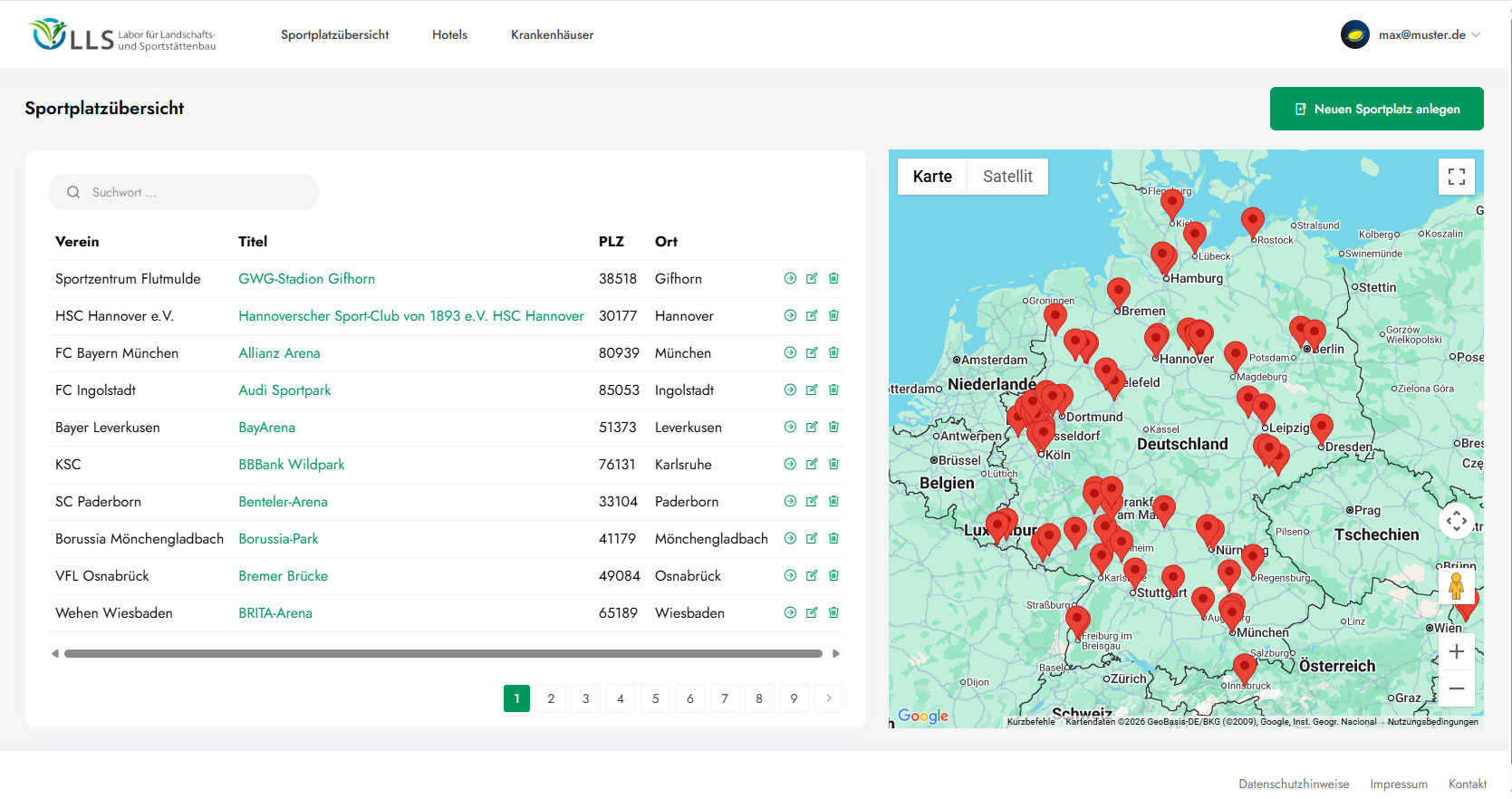The width and height of the screenshot is (1512, 799).
Task: Toggle fullscreen map view
Action: pos(1456,177)
